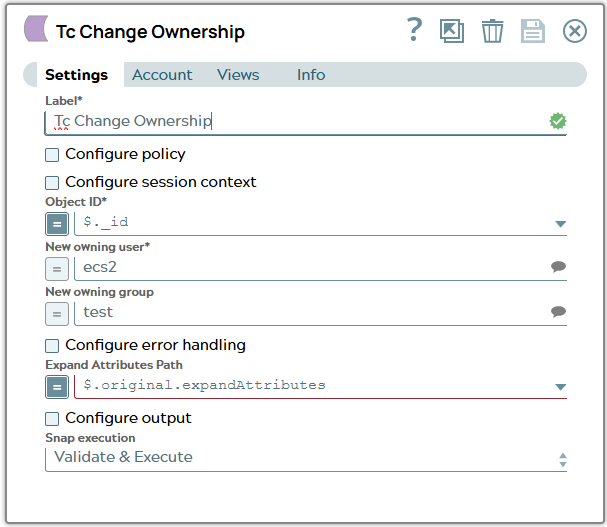Viewport: 607px width, 527px height.
Task: Switch to the Account tab
Action: coord(162,75)
